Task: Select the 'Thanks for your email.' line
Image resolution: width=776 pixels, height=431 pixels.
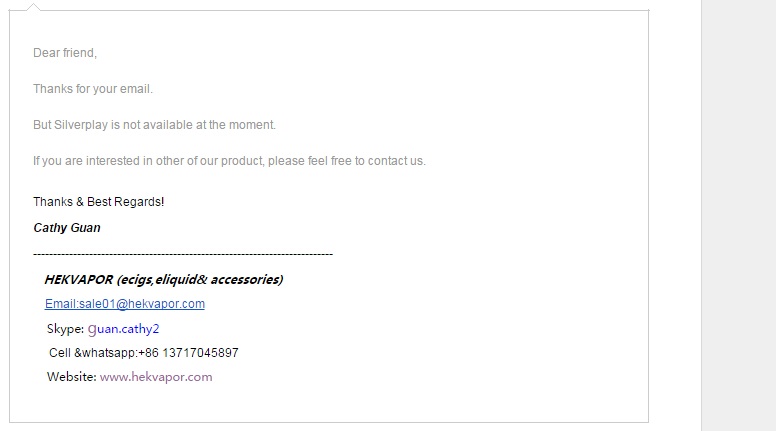Action: (93, 89)
